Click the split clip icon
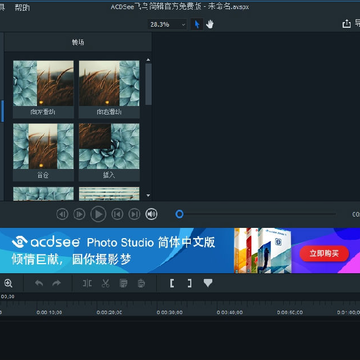This screenshot has width=360, height=360. point(87,283)
